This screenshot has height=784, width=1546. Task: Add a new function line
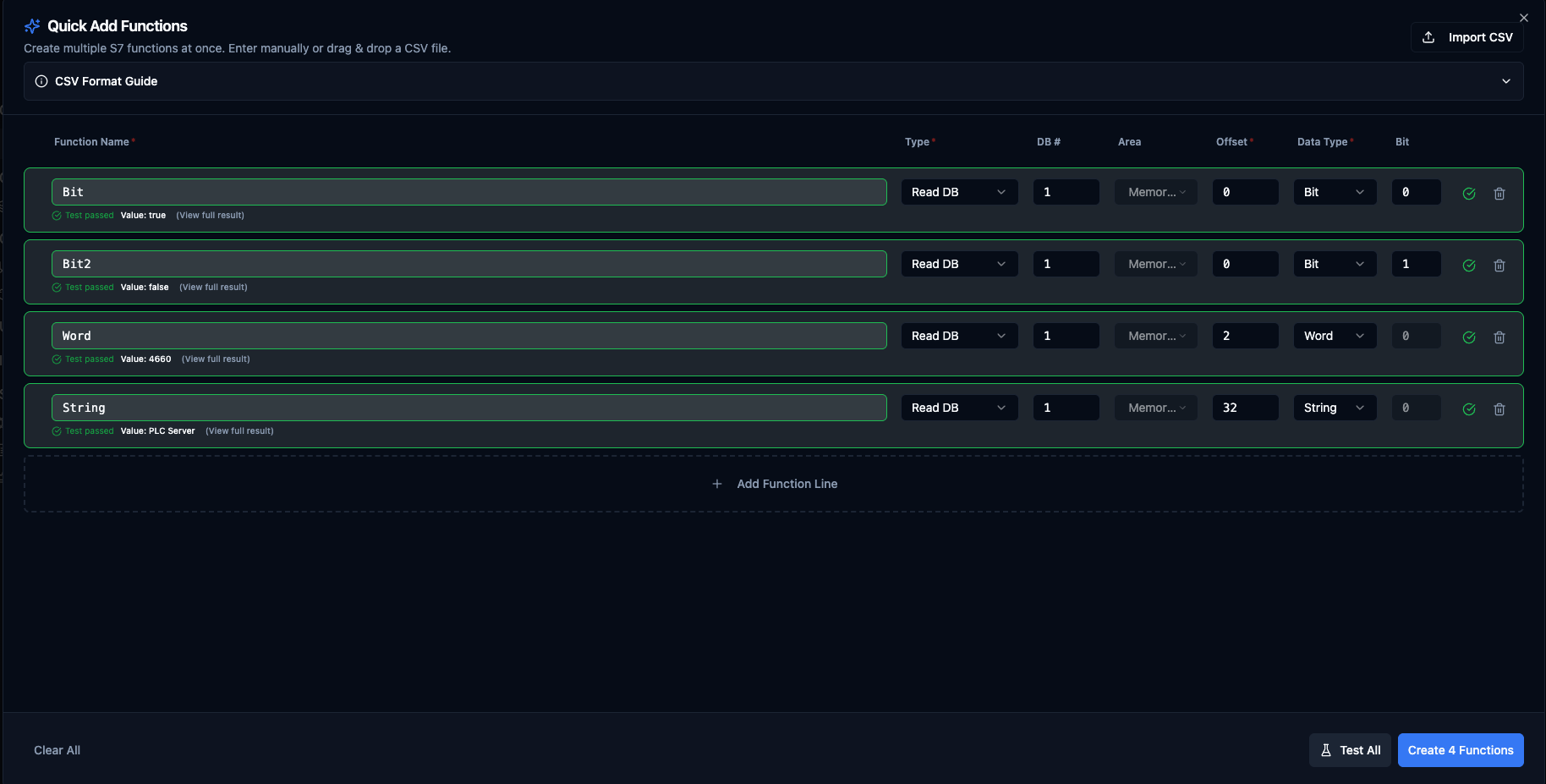pos(774,484)
